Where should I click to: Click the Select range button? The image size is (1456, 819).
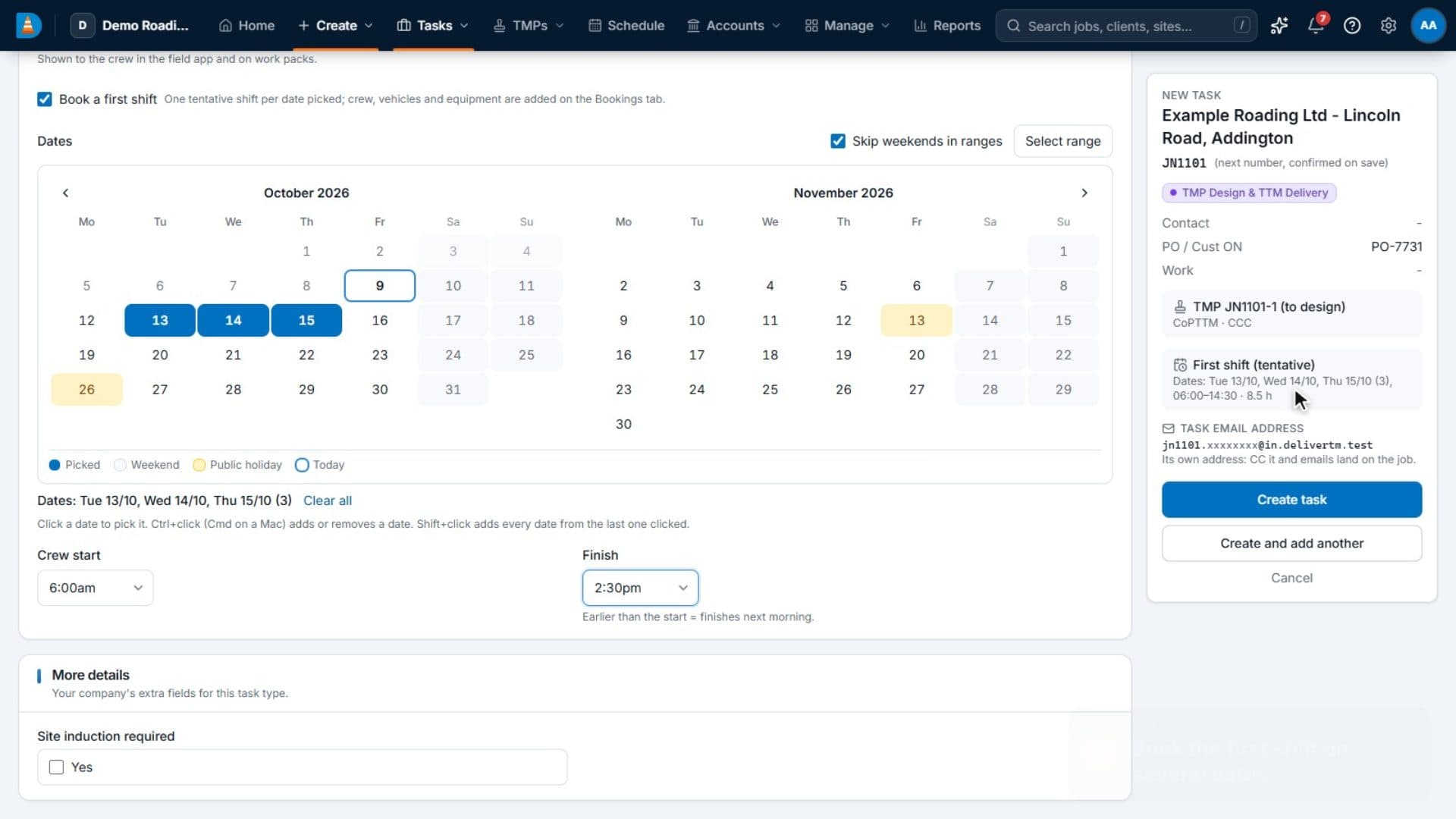click(1062, 141)
